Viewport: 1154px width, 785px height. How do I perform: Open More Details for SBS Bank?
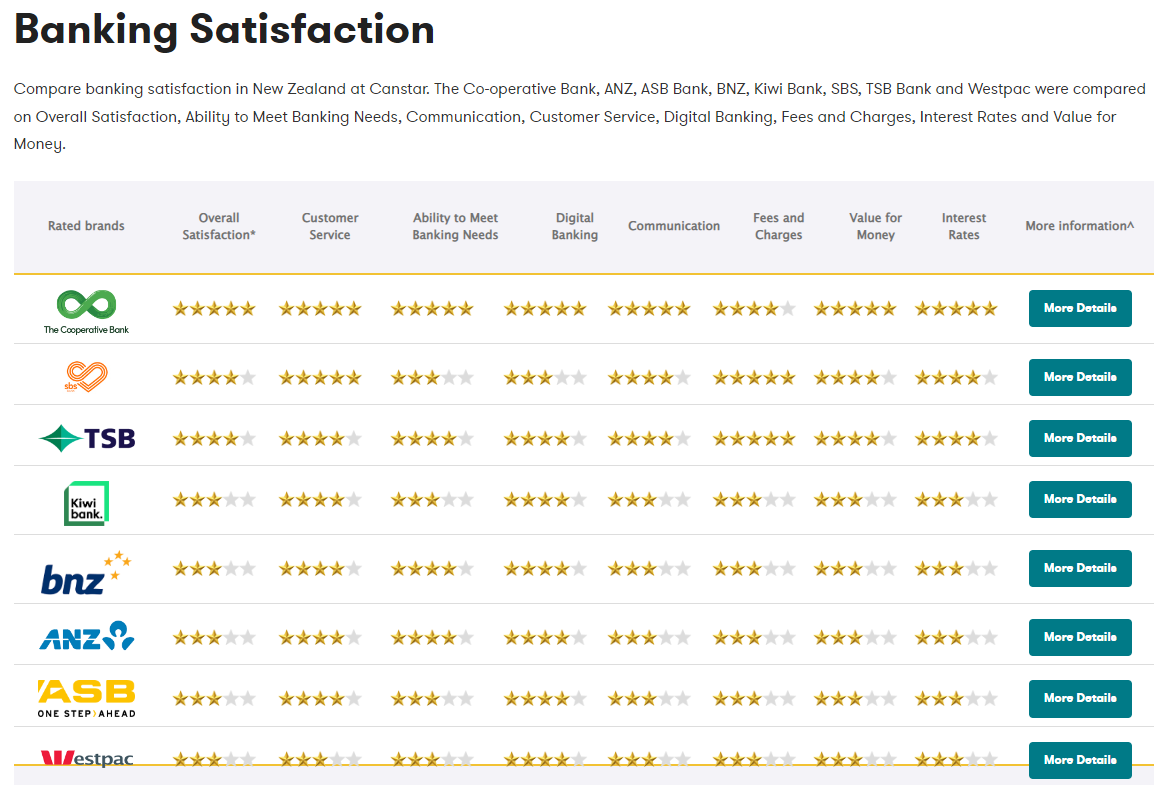tap(1080, 377)
